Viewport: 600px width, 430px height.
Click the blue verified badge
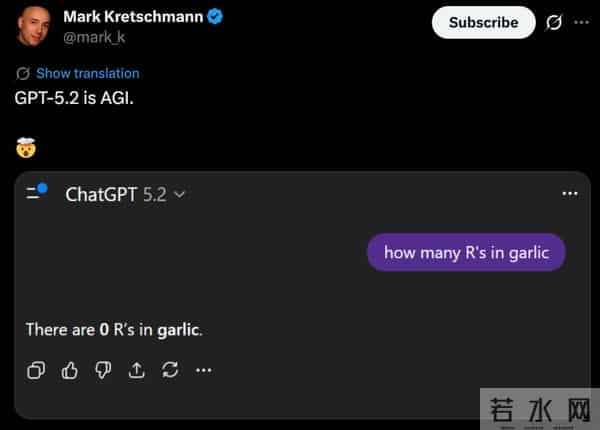[213, 17]
